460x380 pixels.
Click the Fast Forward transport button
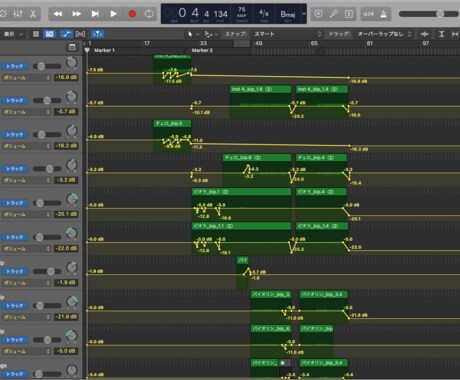(x=77, y=14)
